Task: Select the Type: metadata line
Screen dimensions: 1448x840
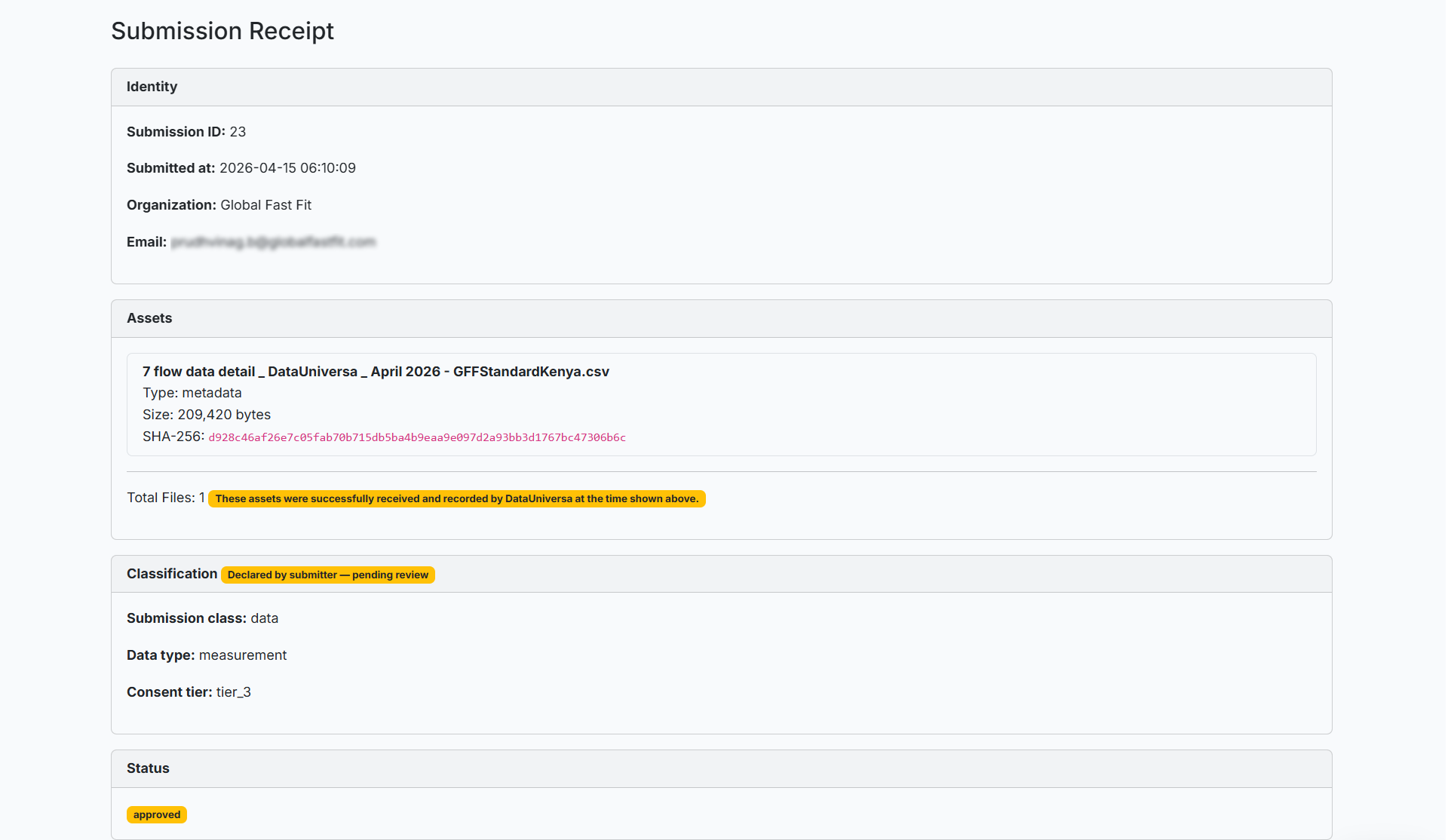Action: (192, 393)
